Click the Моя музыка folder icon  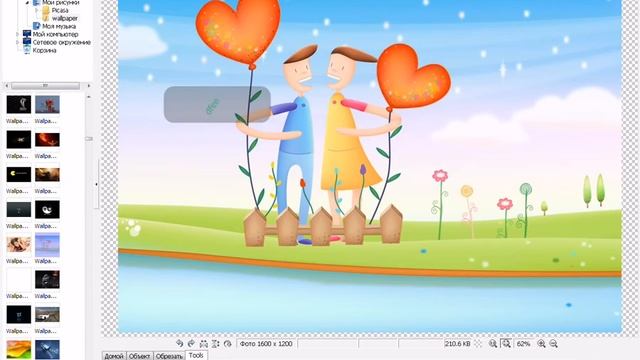pyautogui.click(x=37, y=26)
